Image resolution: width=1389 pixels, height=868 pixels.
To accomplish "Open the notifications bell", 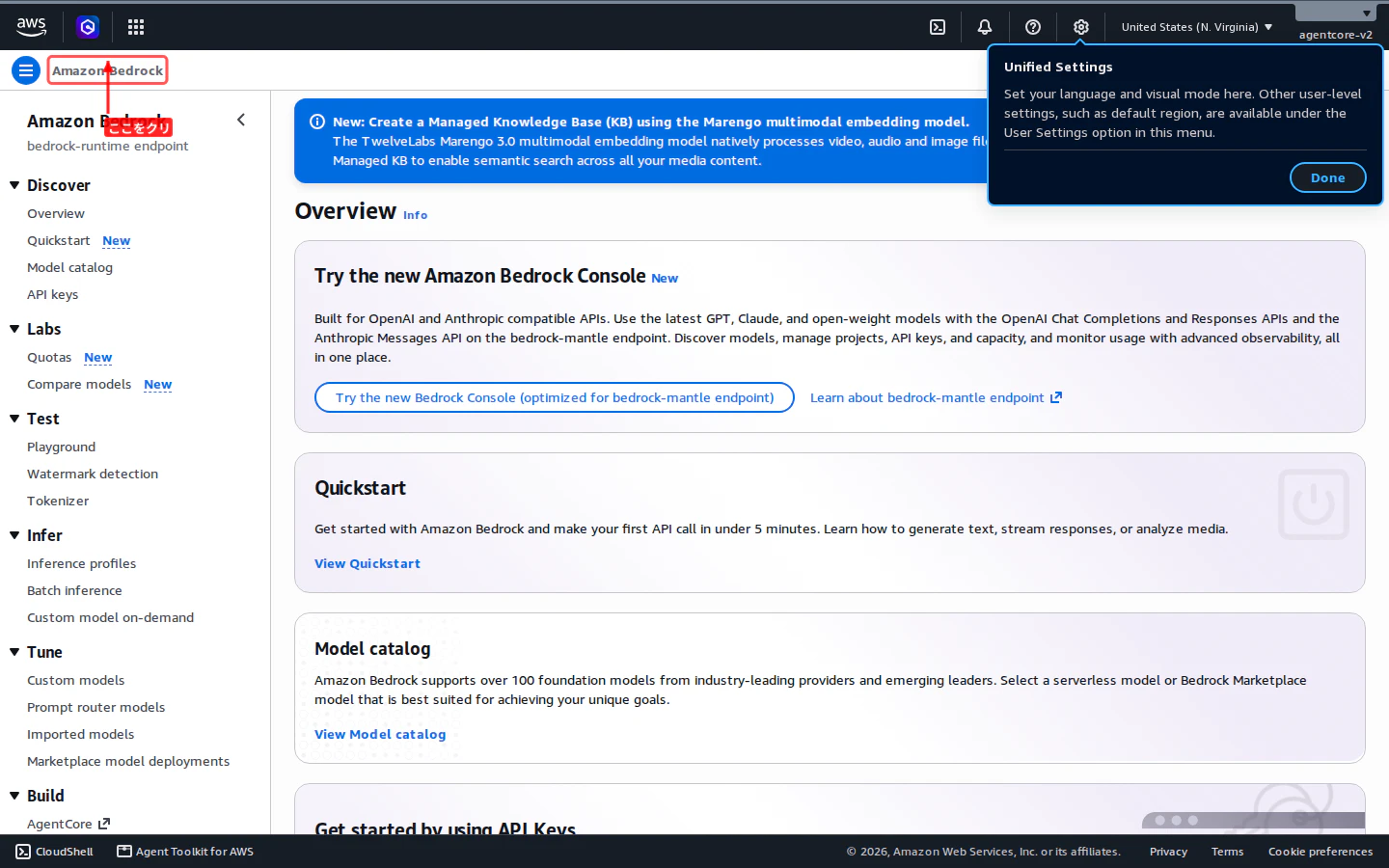I will point(985,27).
